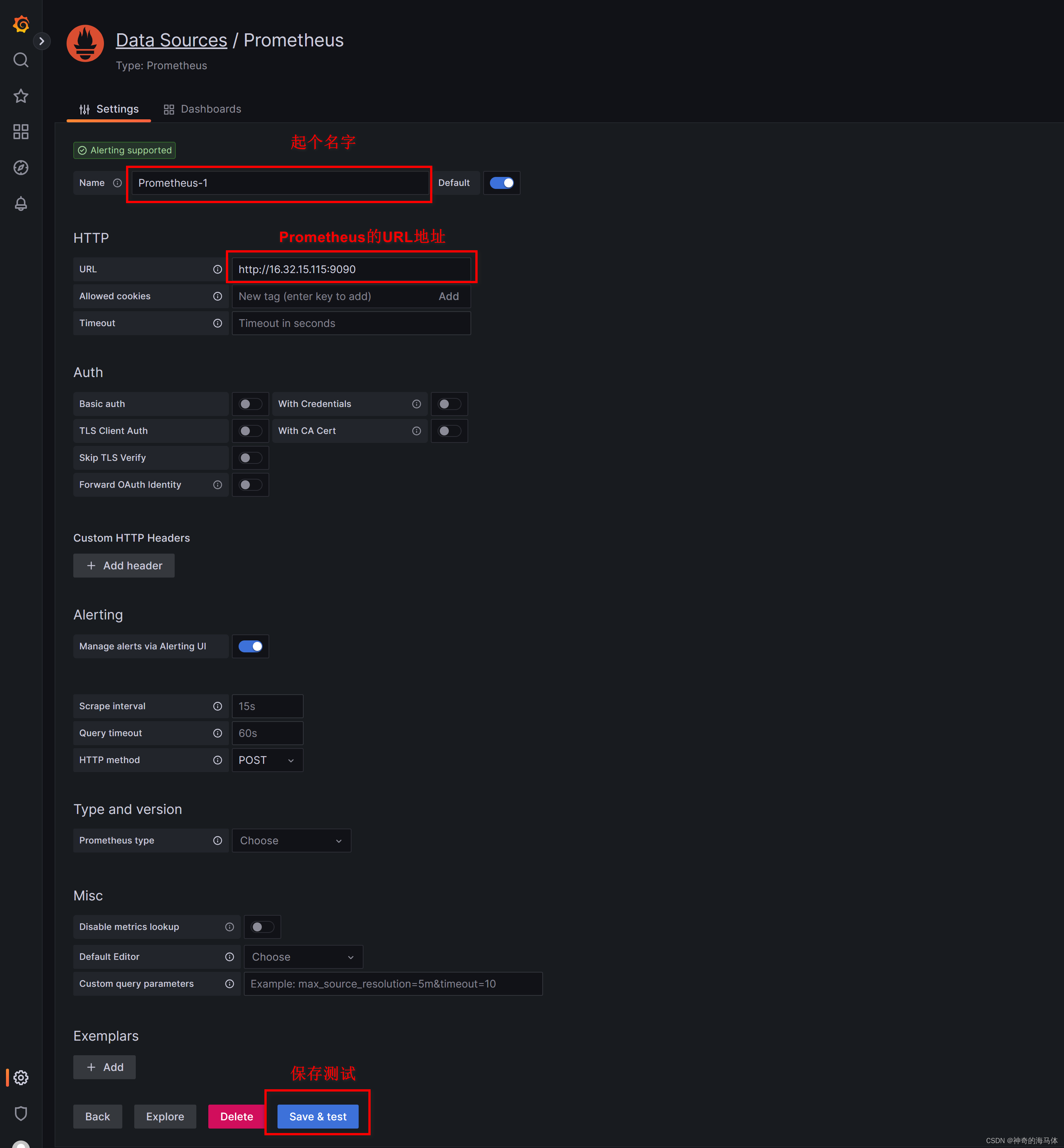This screenshot has height=1148, width=1064.
Task: Click the Name input field
Action: point(281,183)
